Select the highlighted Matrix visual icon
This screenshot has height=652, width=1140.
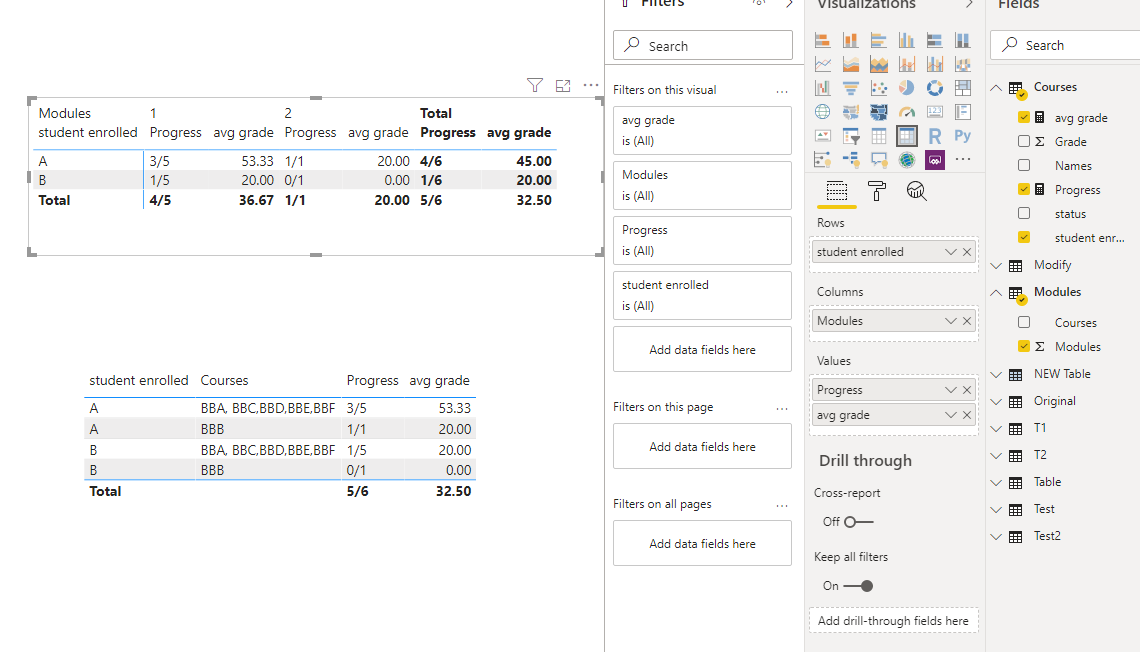907,136
